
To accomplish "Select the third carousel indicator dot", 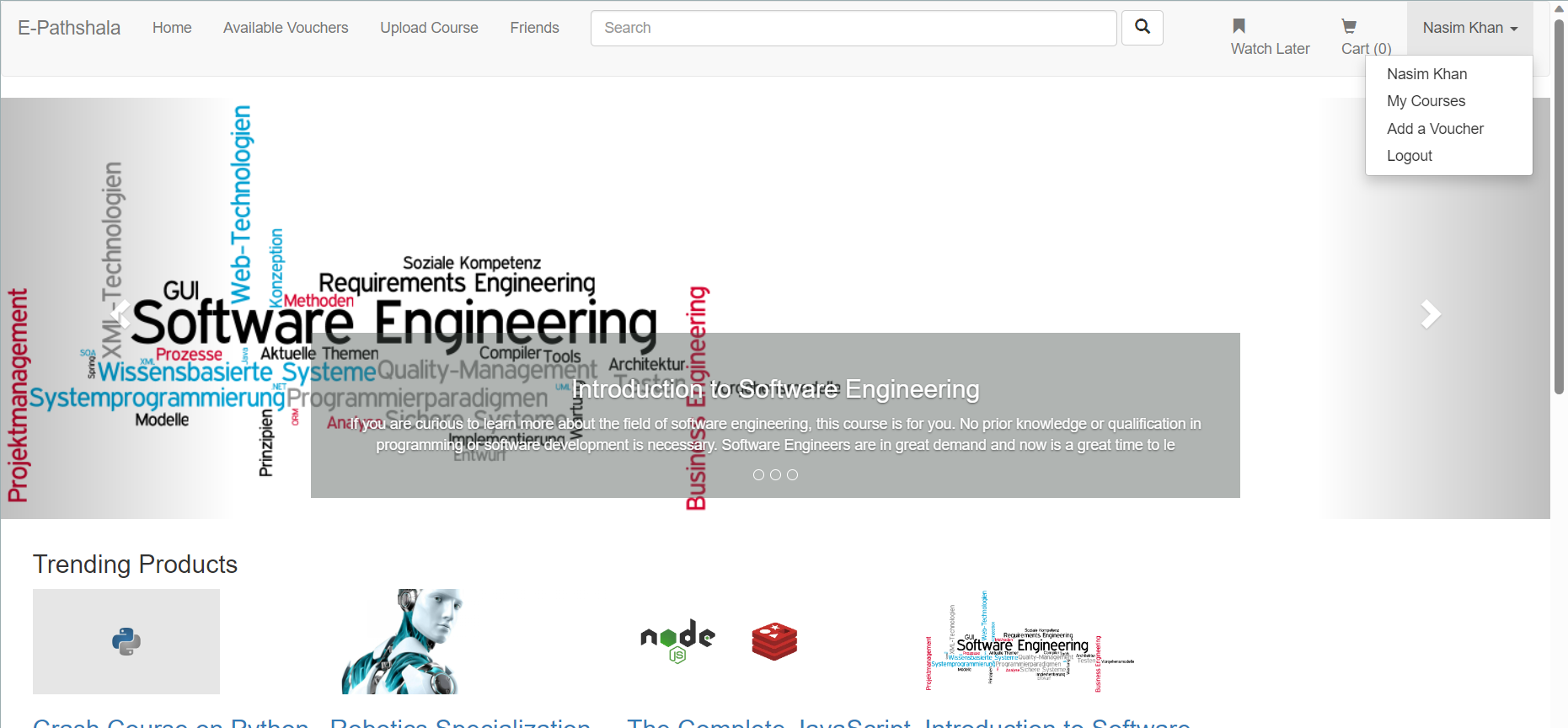I will [792, 475].
